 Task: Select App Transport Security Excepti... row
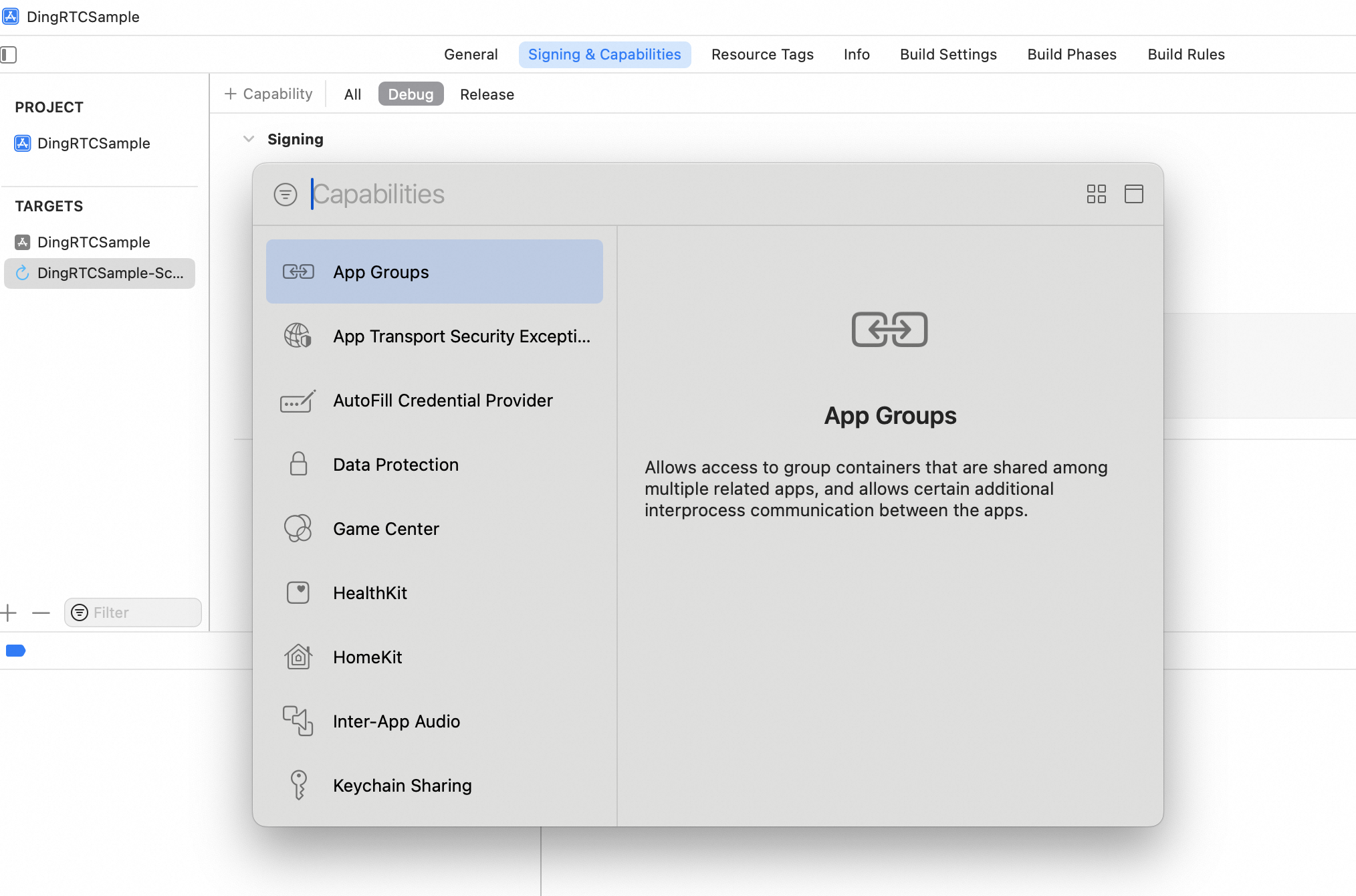pyautogui.click(x=435, y=336)
